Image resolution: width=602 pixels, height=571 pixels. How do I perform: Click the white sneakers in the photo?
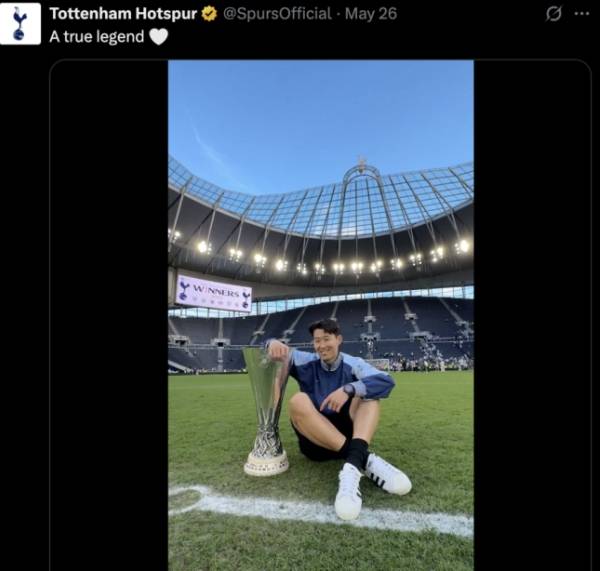point(385,473)
